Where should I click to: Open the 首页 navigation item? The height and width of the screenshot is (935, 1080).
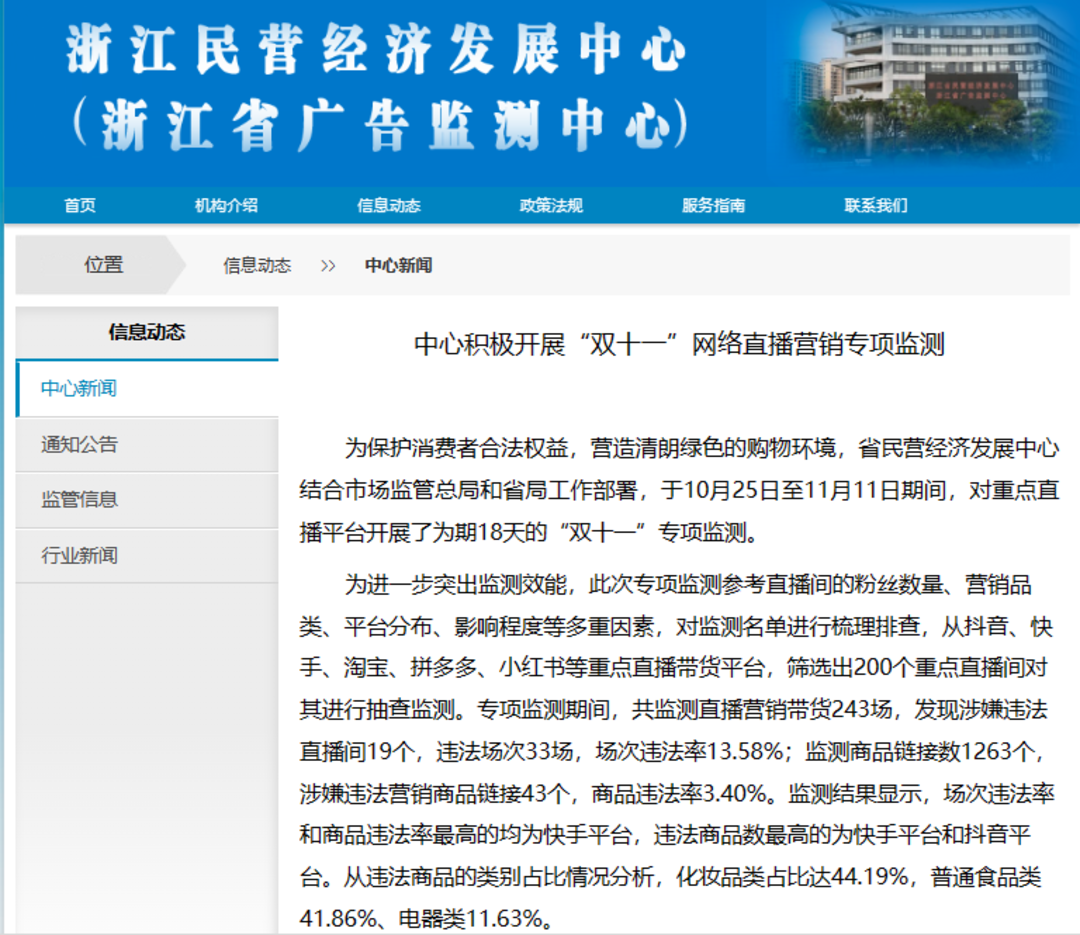(x=80, y=205)
